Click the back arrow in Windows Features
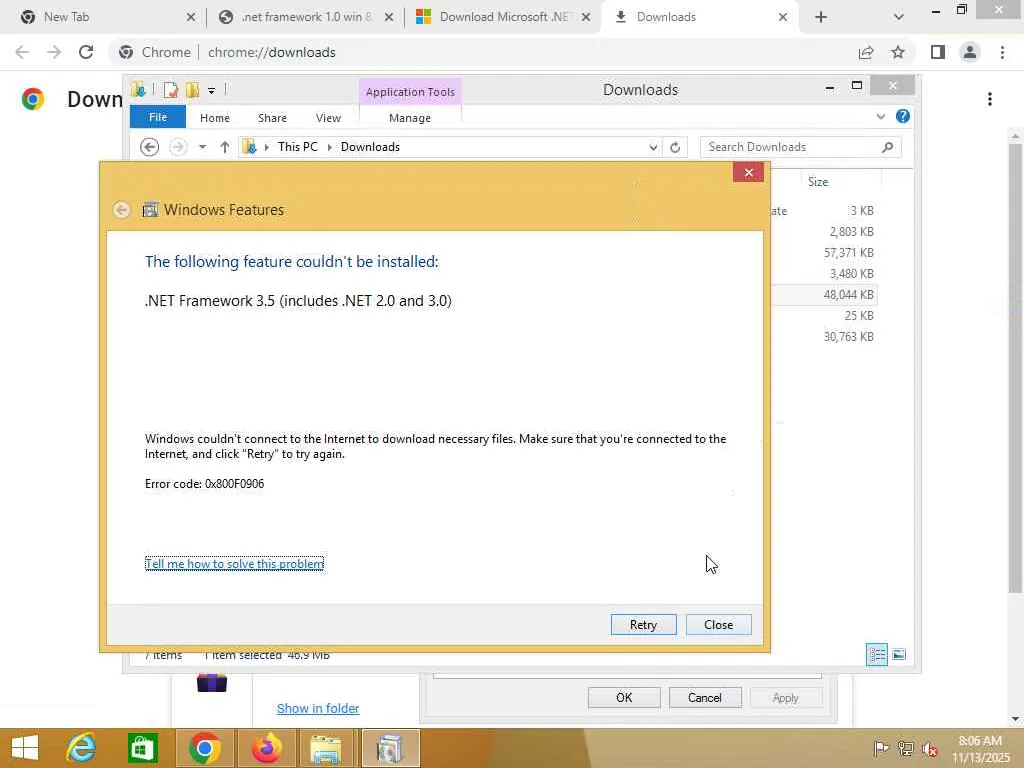1024x768 pixels. pos(121,210)
